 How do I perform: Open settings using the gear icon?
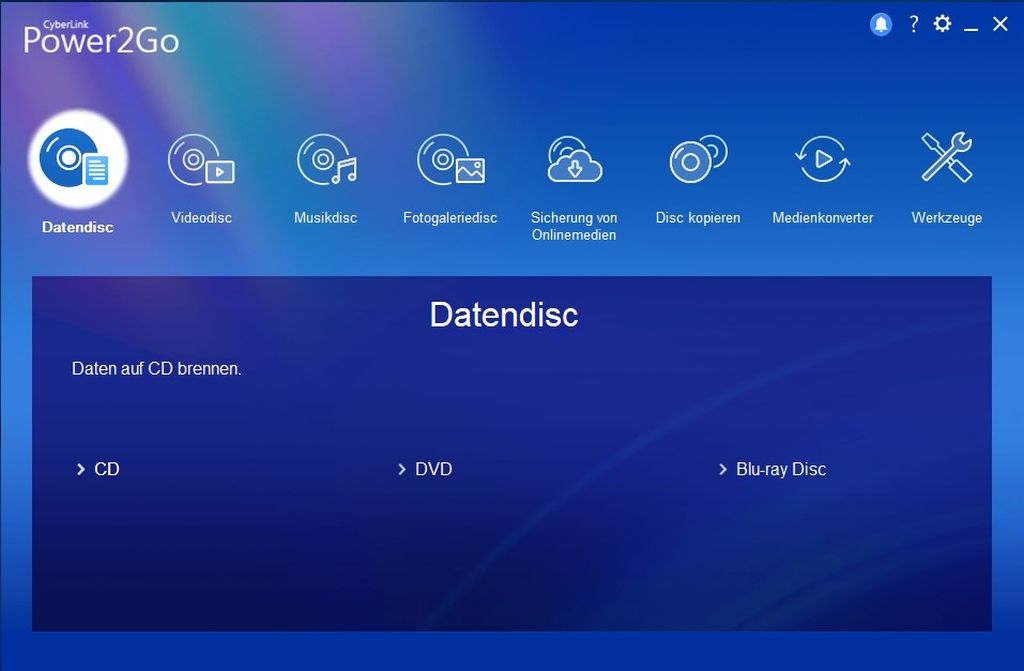[x=942, y=24]
